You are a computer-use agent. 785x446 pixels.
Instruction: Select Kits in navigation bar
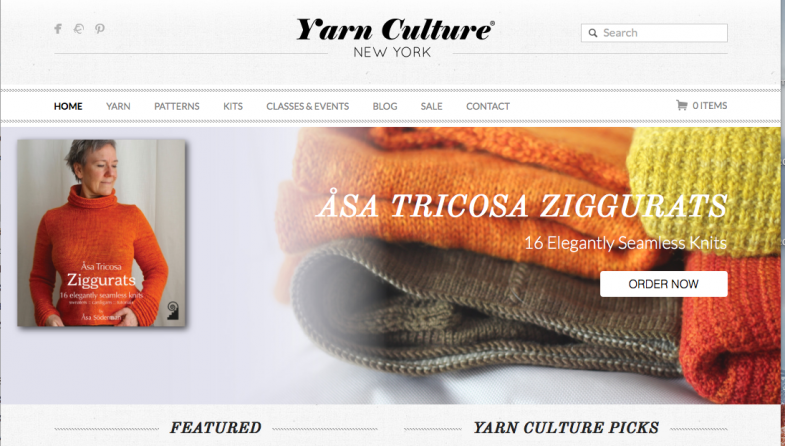tap(233, 106)
